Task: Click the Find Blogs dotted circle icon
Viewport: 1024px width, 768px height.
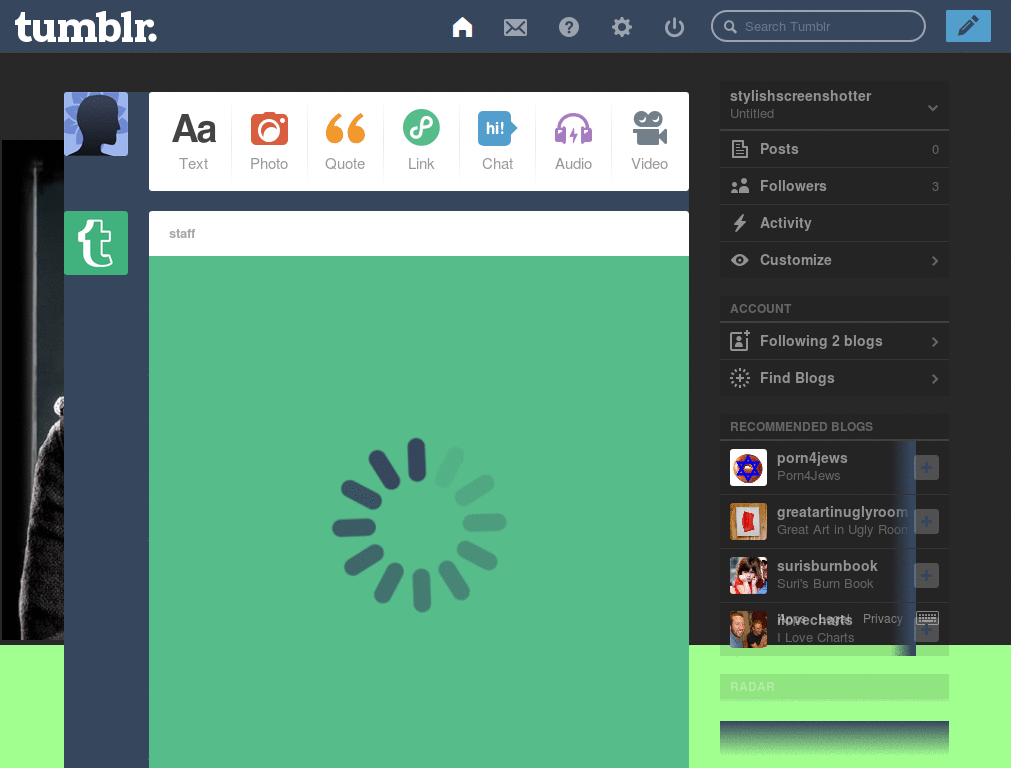Action: tap(739, 378)
